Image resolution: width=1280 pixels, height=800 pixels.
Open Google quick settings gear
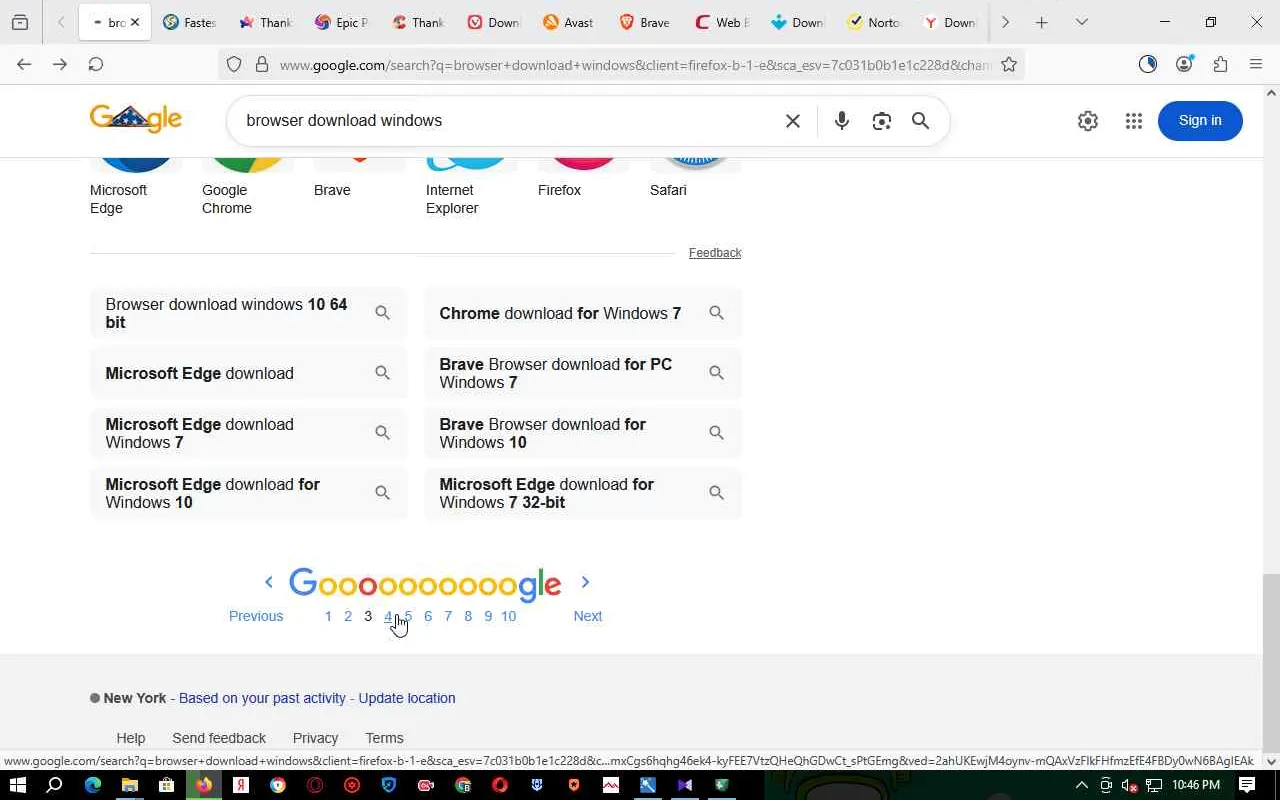(x=1088, y=121)
